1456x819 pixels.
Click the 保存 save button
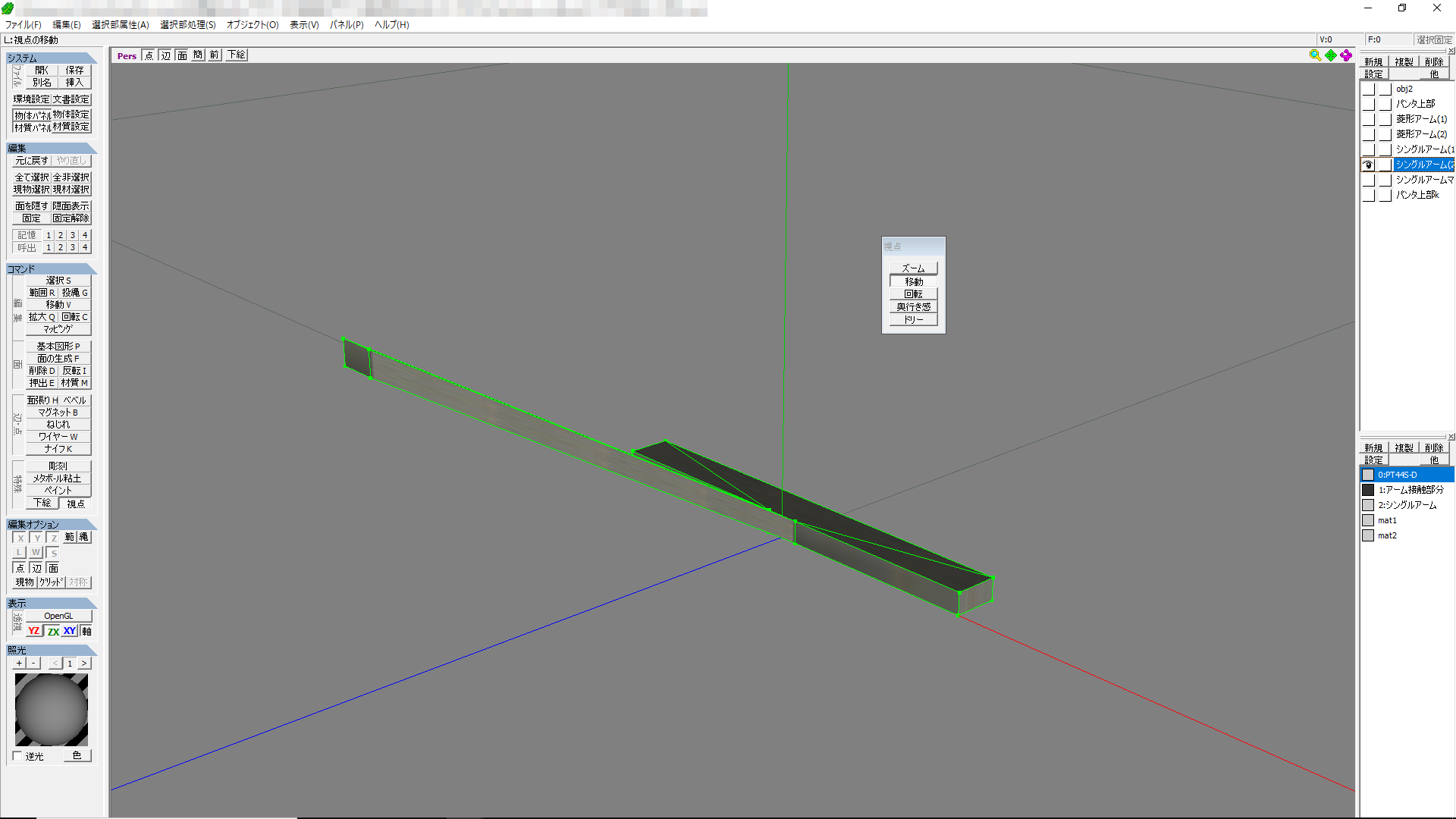(74, 71)
